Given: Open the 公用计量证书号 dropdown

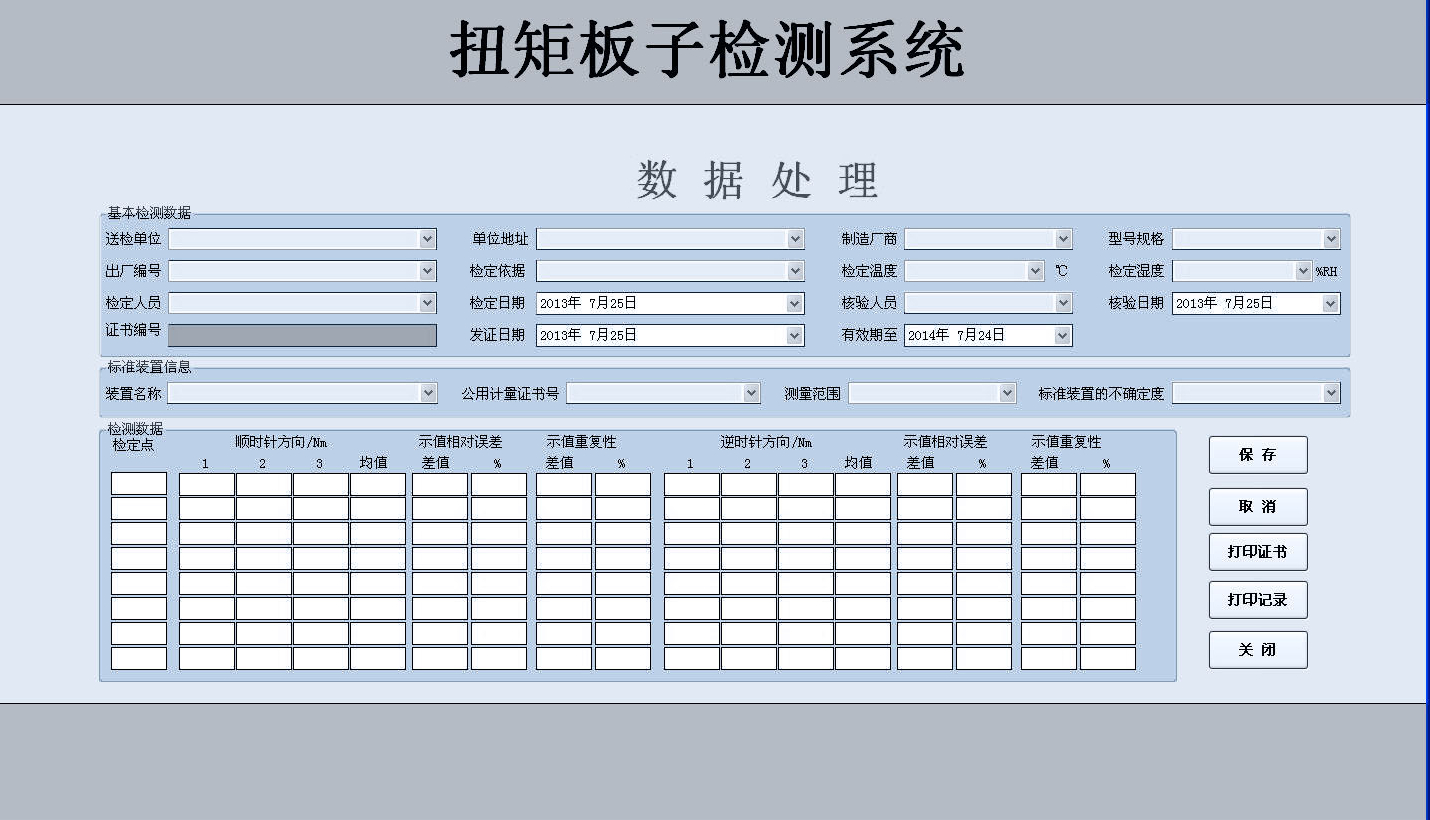Looking at the screenshot, I should [x=752, y=393].
